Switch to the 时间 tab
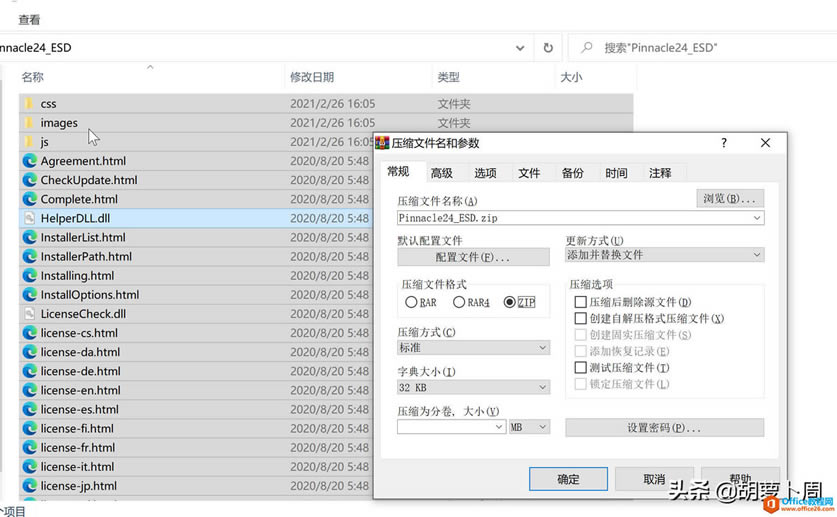 616,173
